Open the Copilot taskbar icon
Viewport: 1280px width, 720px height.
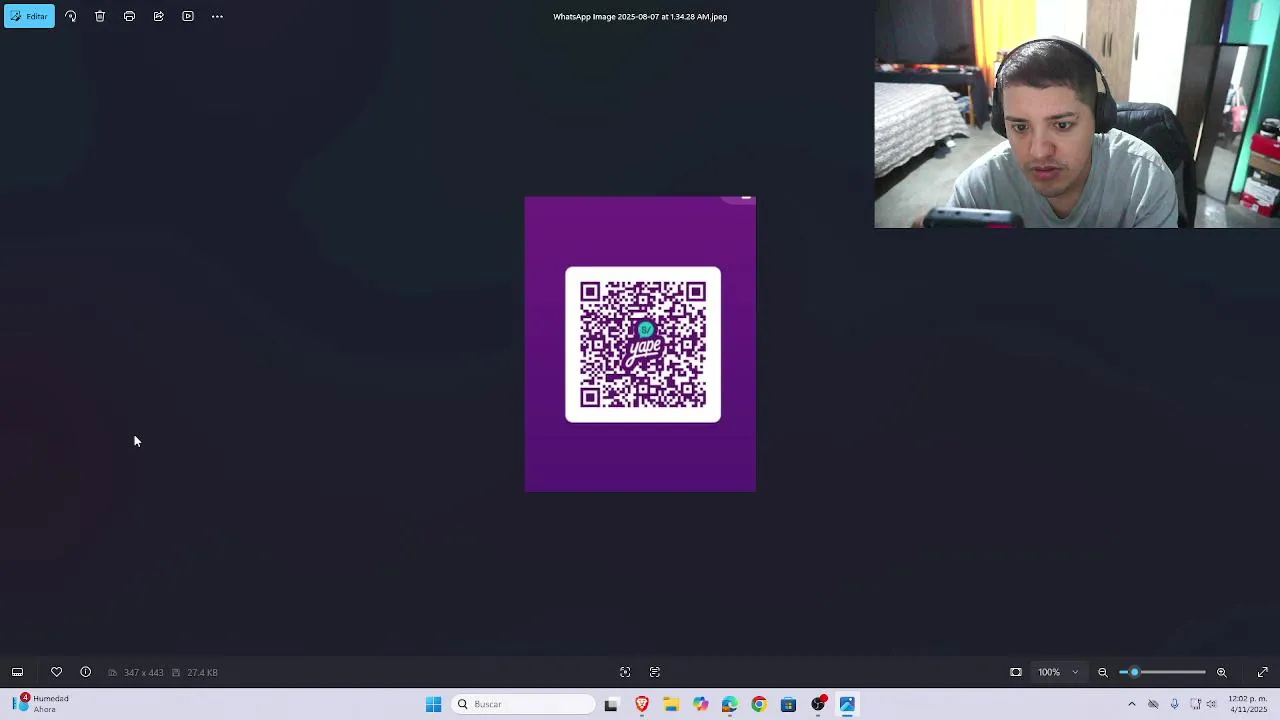pyautogui.click(x=700, y=704)
